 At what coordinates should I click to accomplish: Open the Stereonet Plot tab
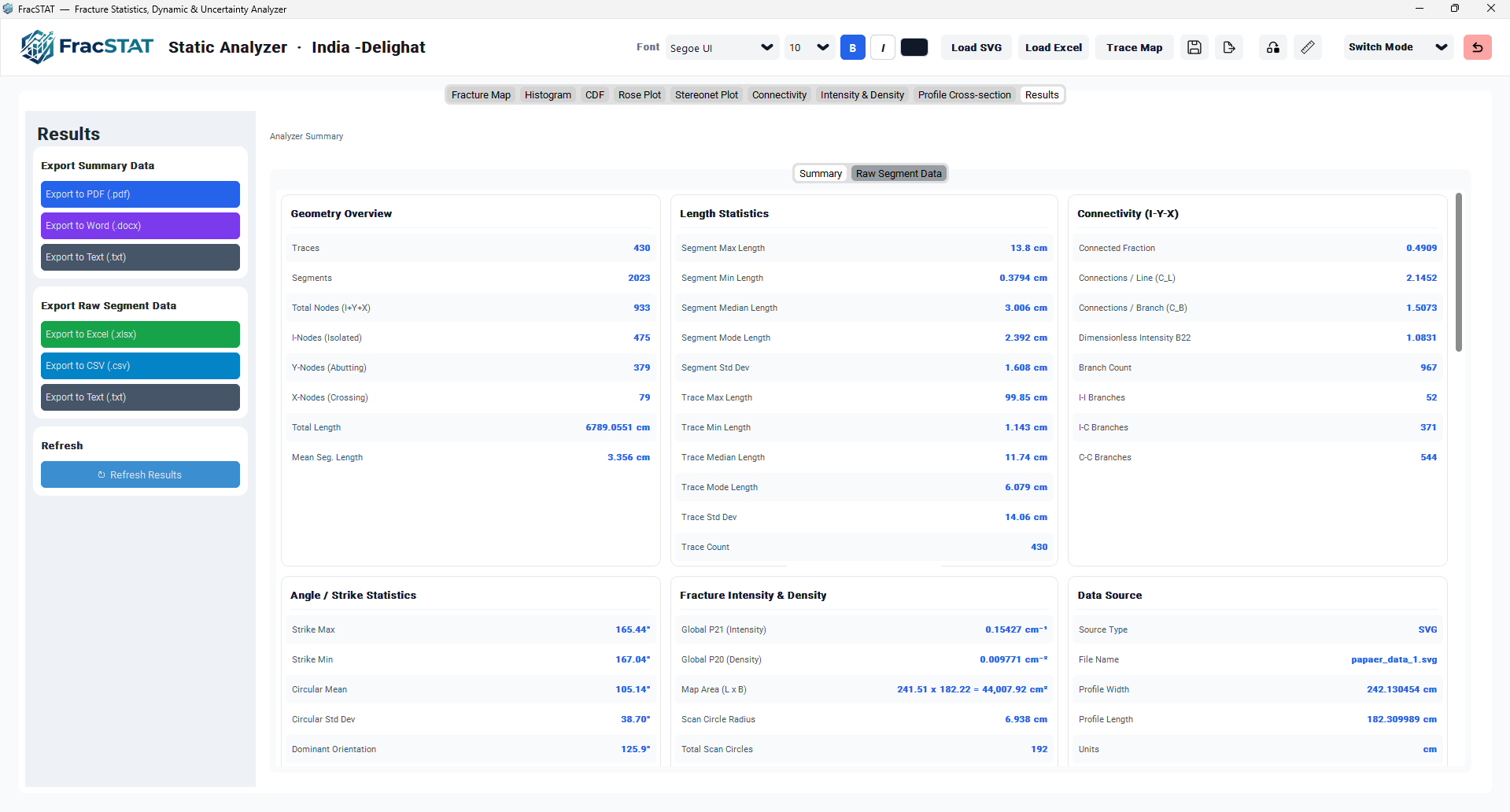[x=707, y=95]
